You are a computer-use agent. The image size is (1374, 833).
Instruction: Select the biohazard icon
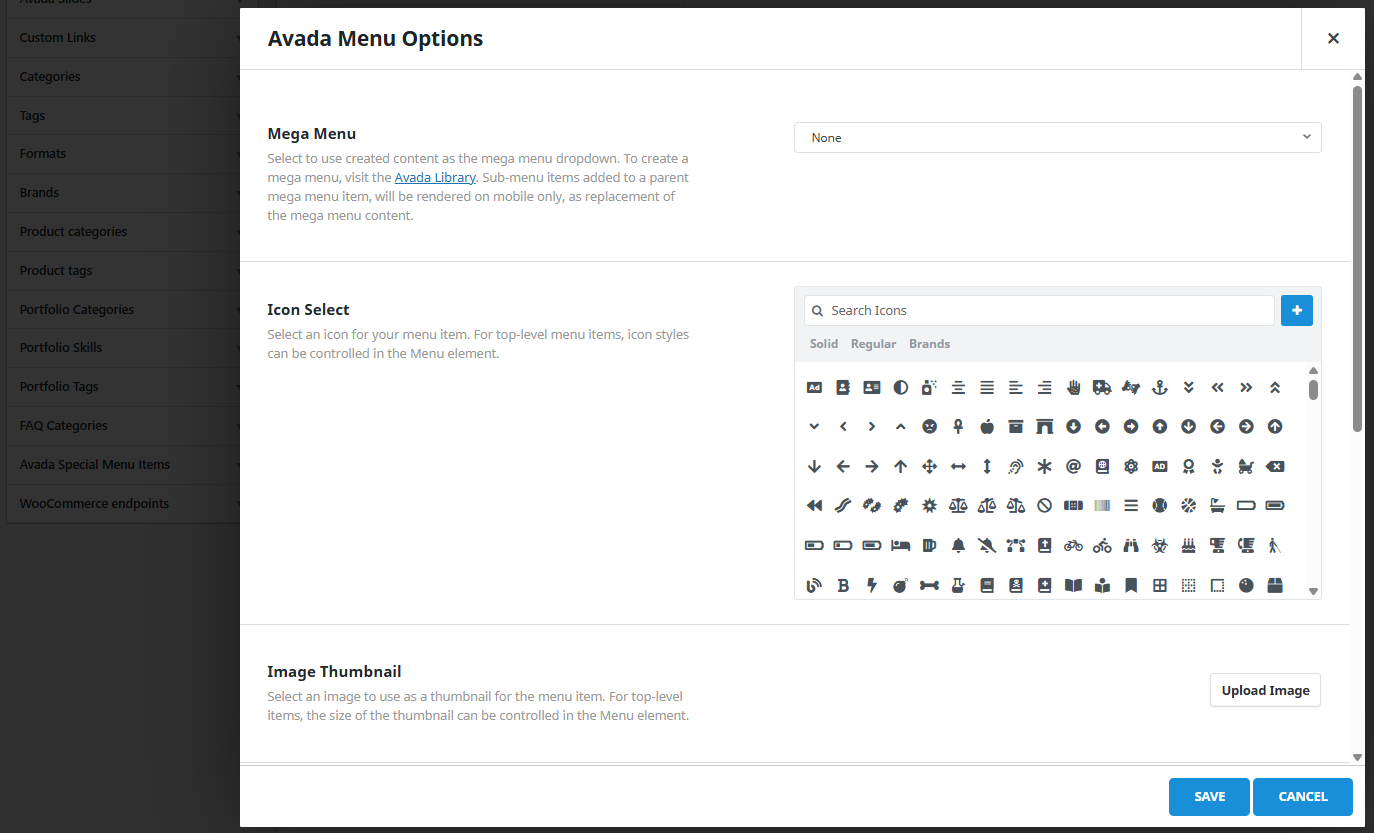pos(1160,545)
